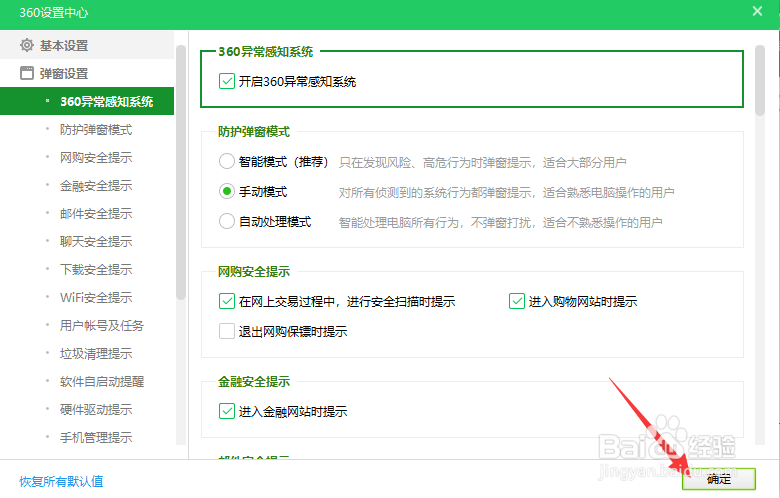Go to 手机管理提示 in sidebar
Screen dimensions: 780x498
click(x=96, y=437)
